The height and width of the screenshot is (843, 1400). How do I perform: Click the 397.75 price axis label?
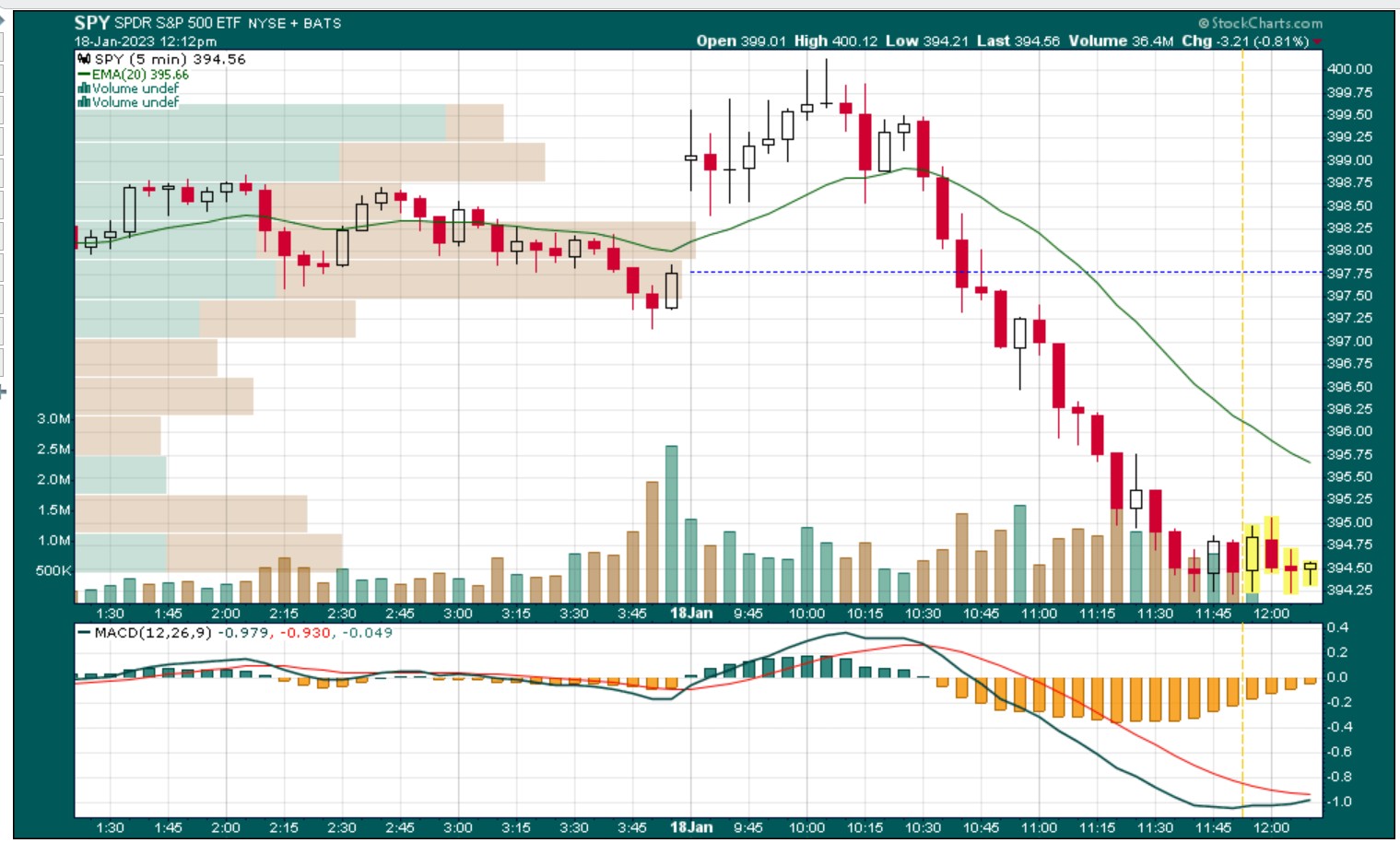(x=1349, y=274)
